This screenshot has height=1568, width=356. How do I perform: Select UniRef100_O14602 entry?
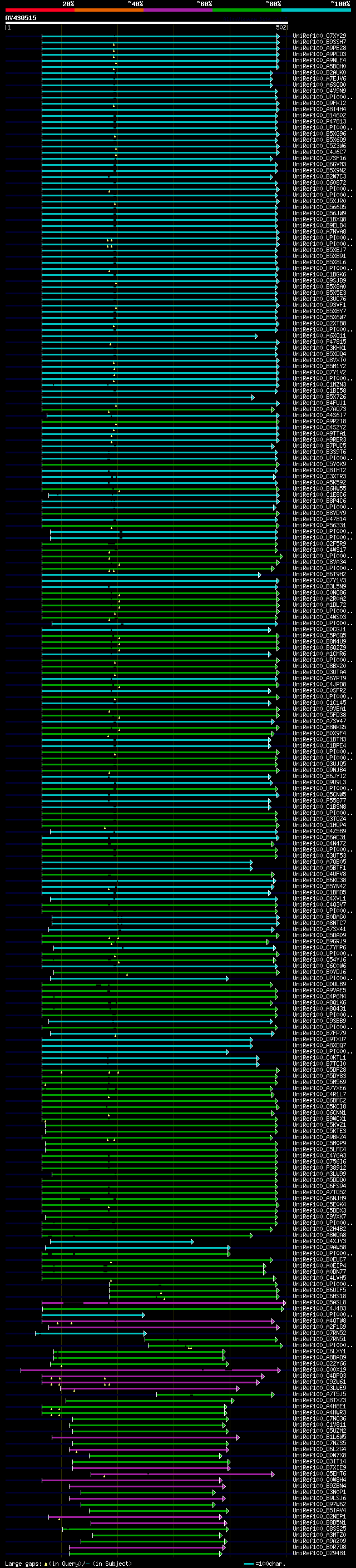(x=319, y=116)
